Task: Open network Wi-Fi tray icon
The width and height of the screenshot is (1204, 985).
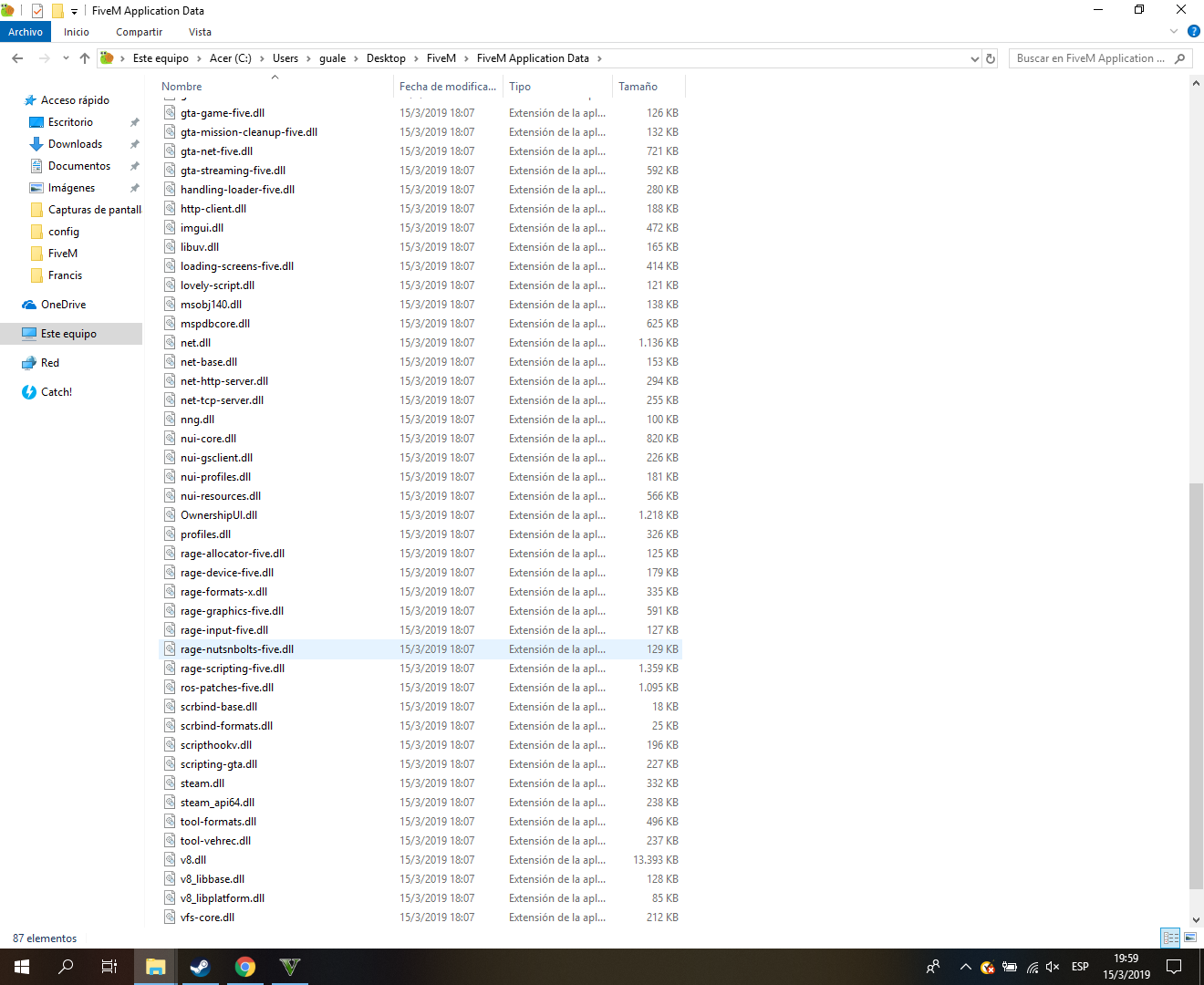Action: 1032,967
